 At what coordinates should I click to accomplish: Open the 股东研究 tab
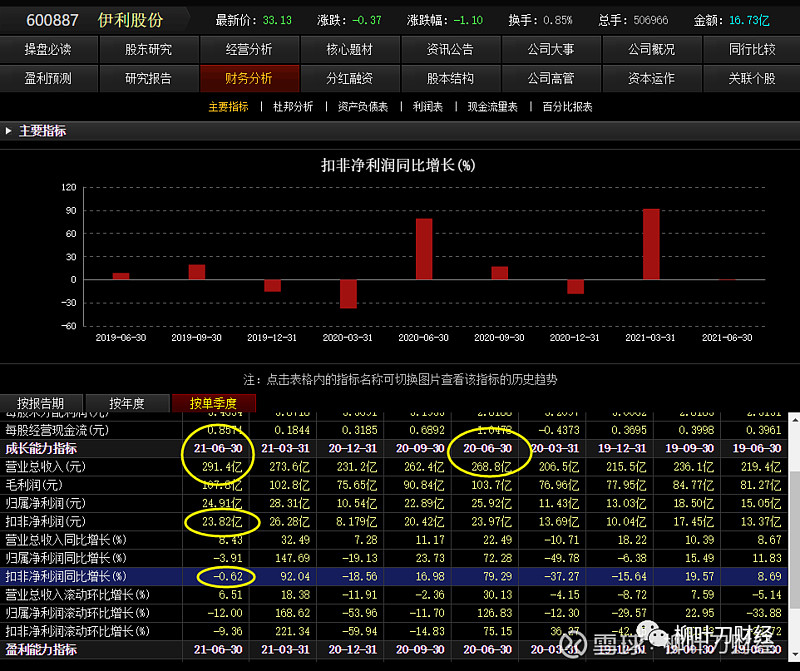149,49
